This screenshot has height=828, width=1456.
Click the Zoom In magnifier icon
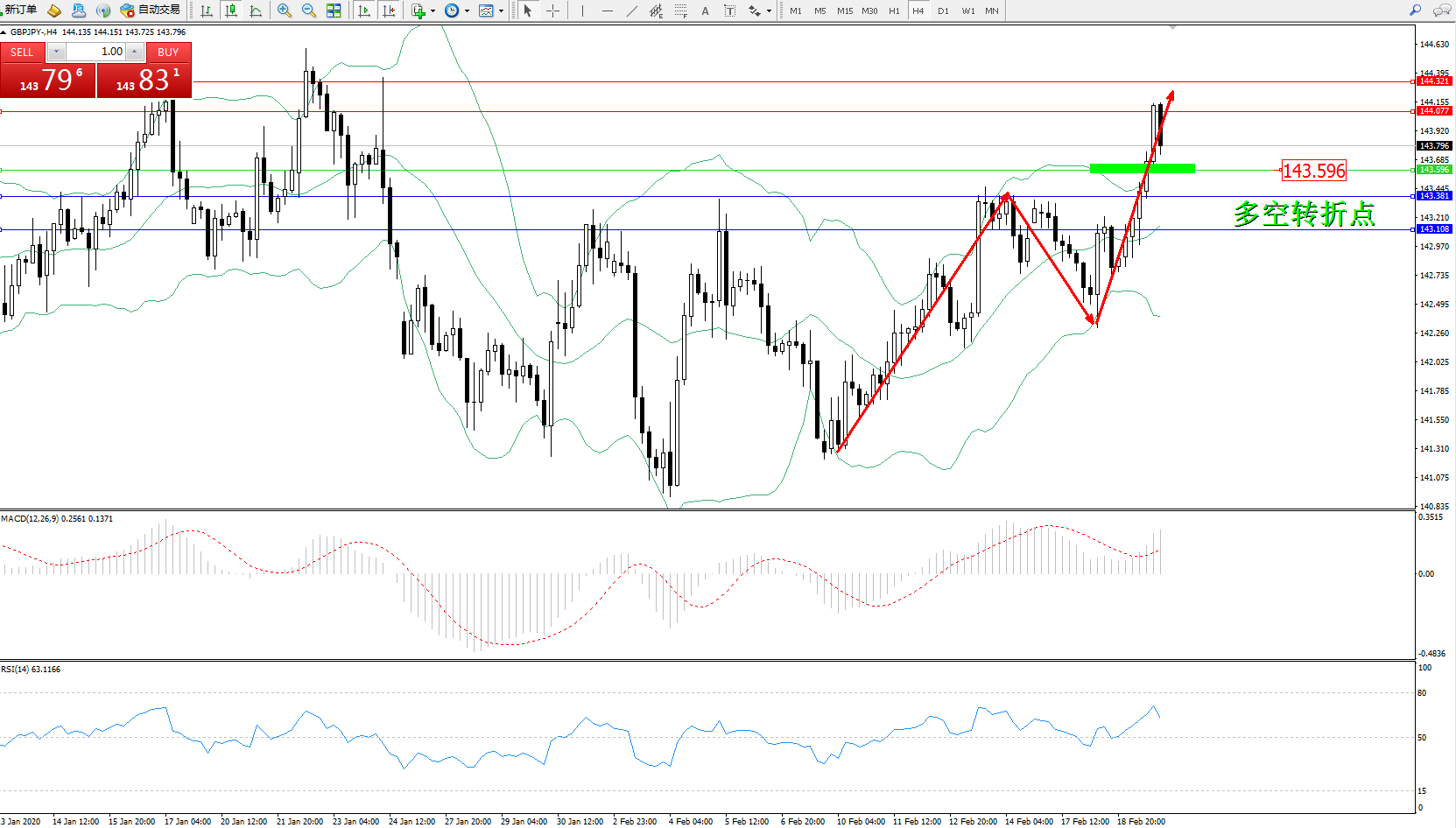pos(284,11)
